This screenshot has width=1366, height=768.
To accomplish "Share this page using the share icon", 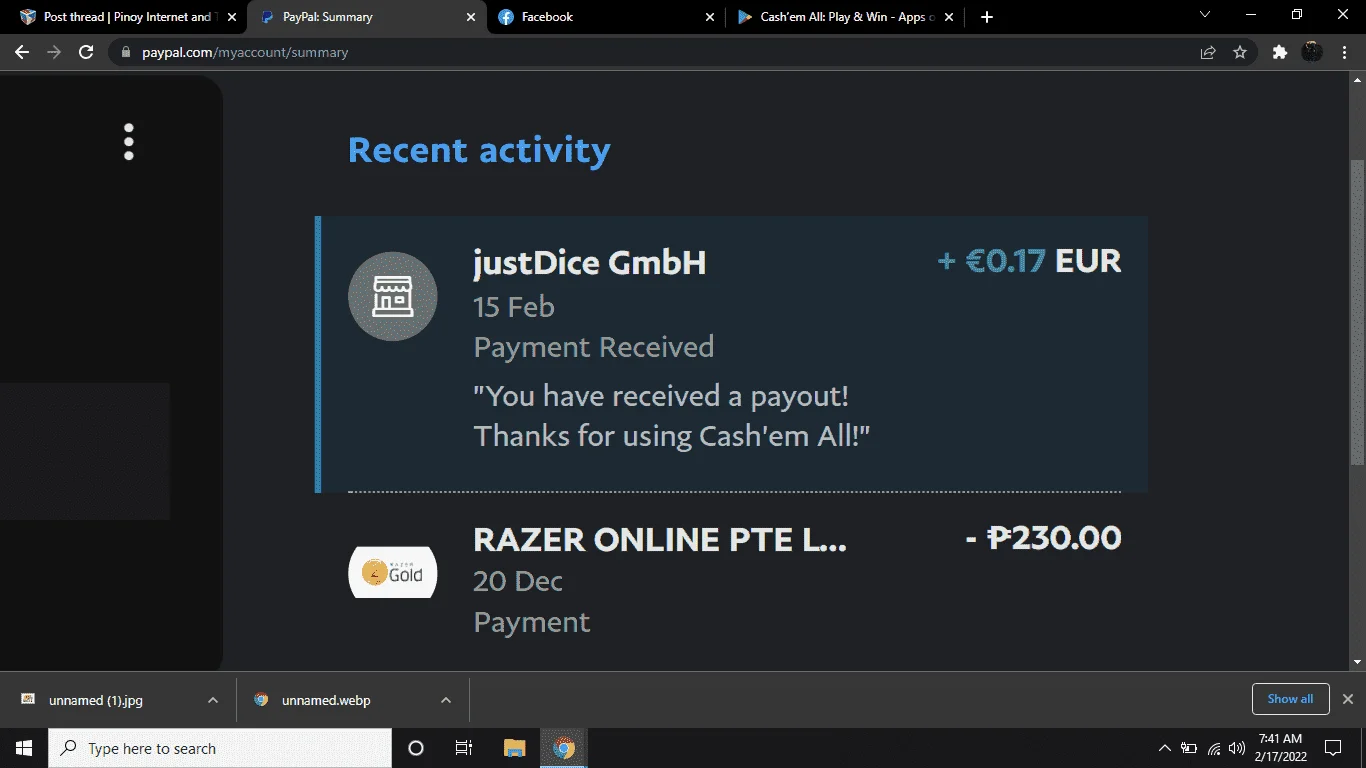I will 1208,52.
